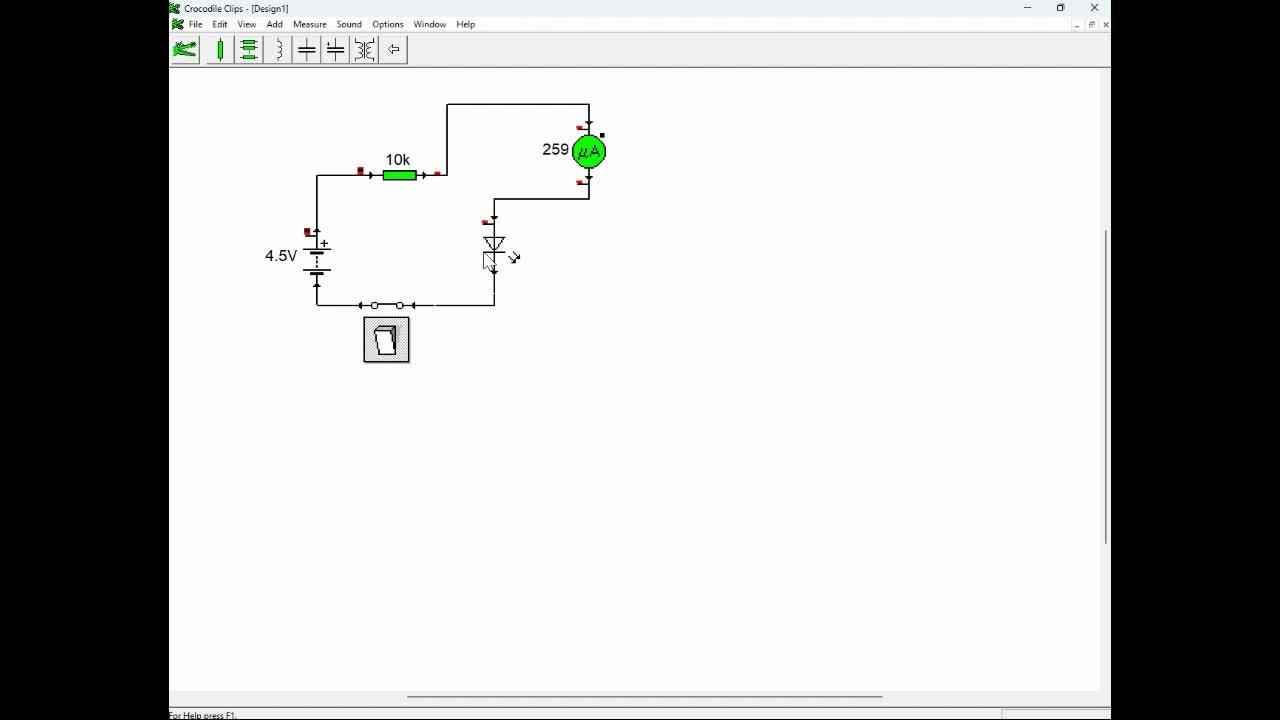Select the 4.5V battery component
1280x720 pixels.
(318, 258)
